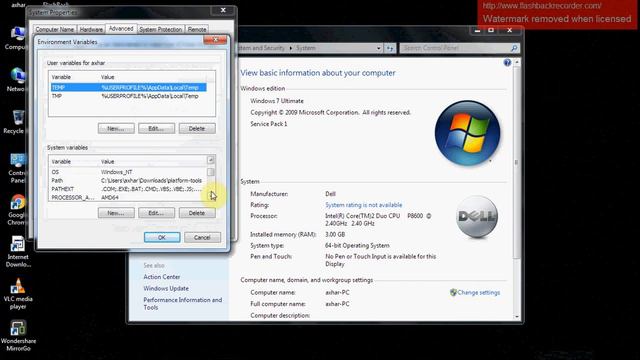The image size is (640, 360).
Task: Select the TMP user variable row
Action: (x=129, y=96)
